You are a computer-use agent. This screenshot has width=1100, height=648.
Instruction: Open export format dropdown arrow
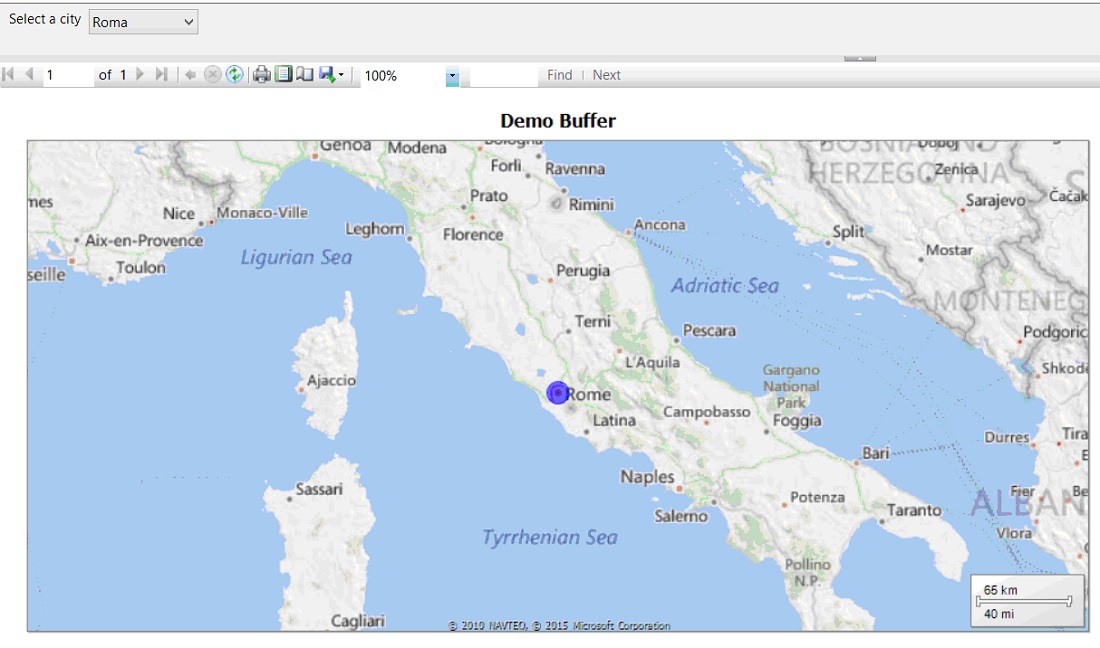[x=341, y=75]
